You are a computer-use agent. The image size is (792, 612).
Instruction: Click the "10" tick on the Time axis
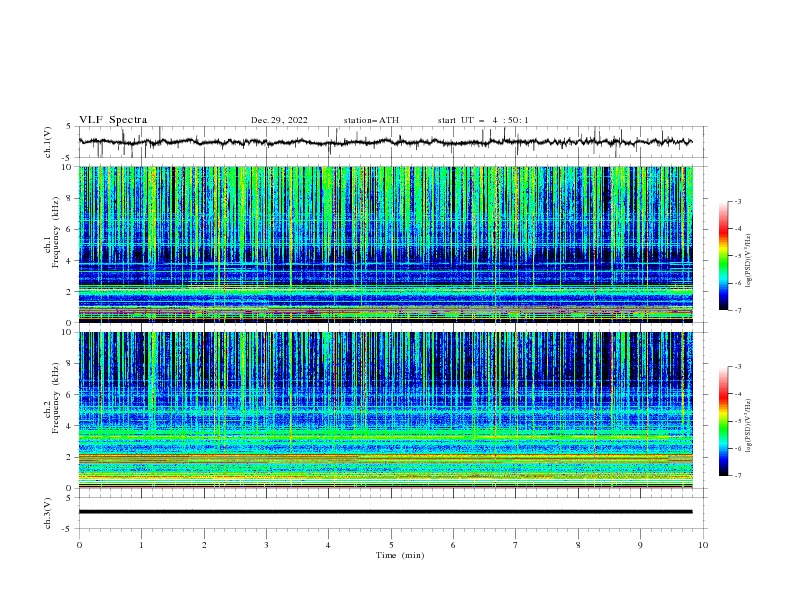[703, 545]
